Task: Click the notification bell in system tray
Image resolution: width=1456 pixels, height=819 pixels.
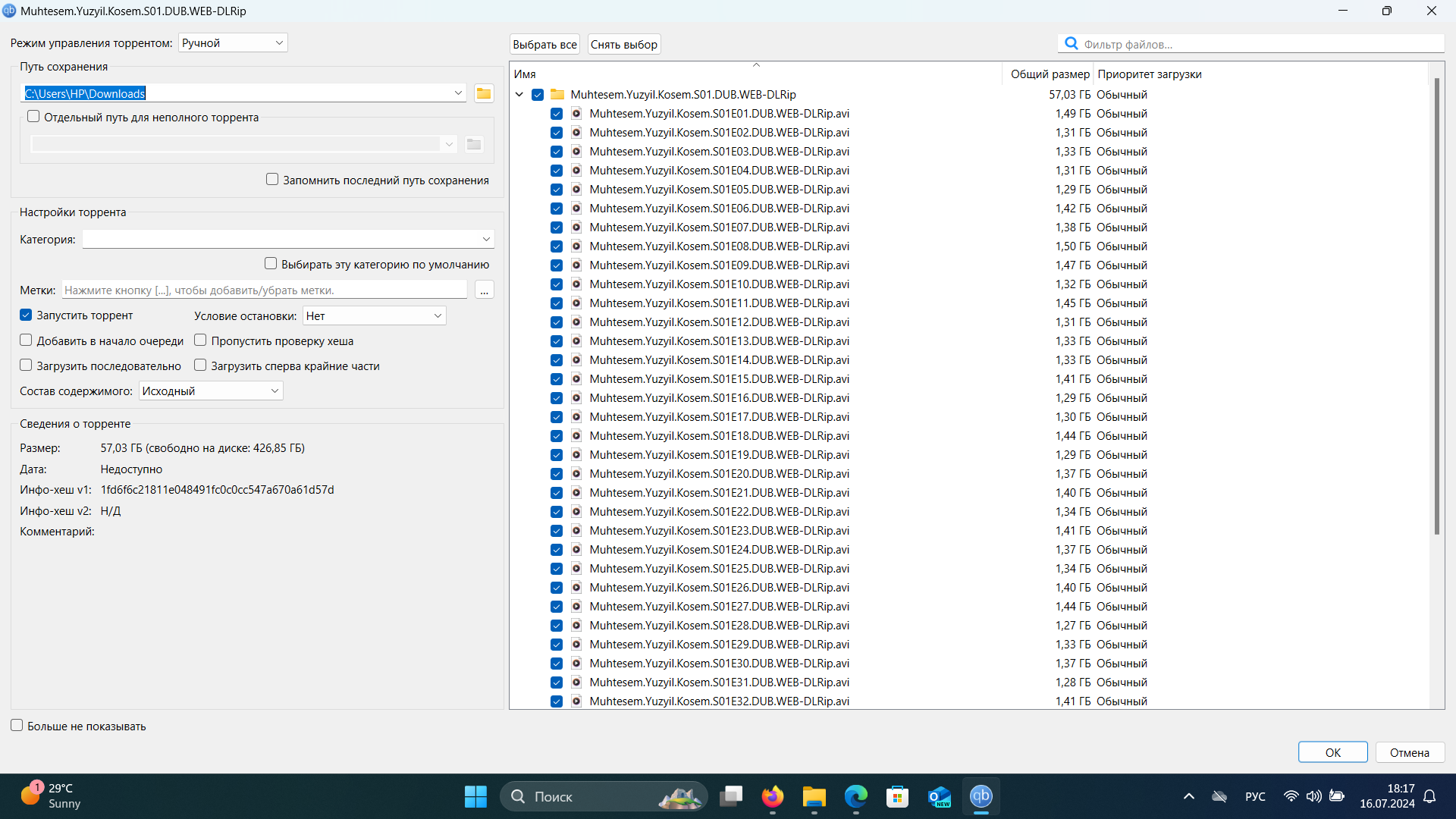Action: pyautogui.click(x=1429, y=796)
